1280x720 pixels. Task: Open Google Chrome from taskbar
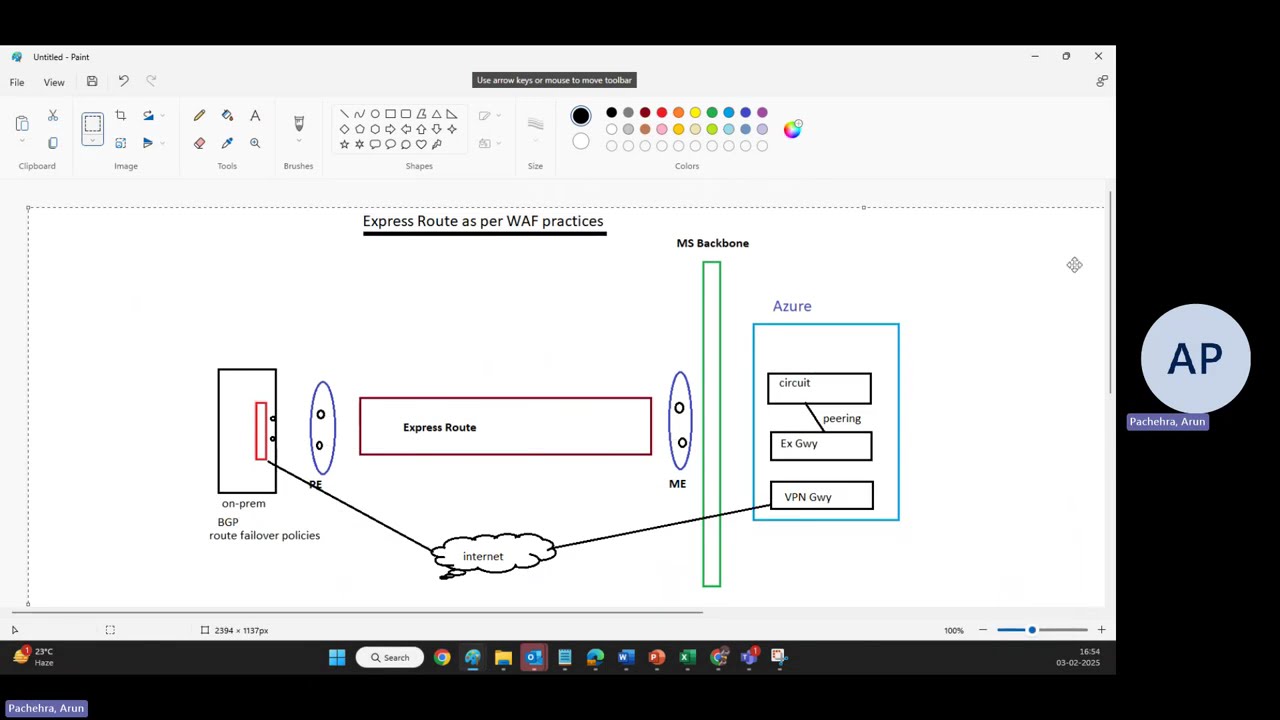442,657
